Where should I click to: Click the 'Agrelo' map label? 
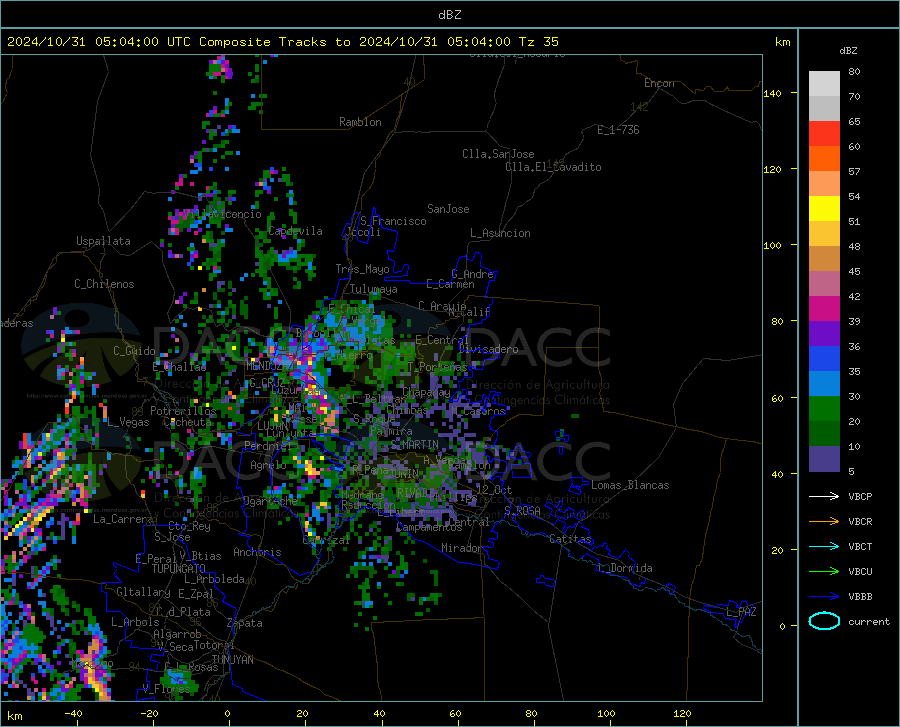(x=268, y=465)
